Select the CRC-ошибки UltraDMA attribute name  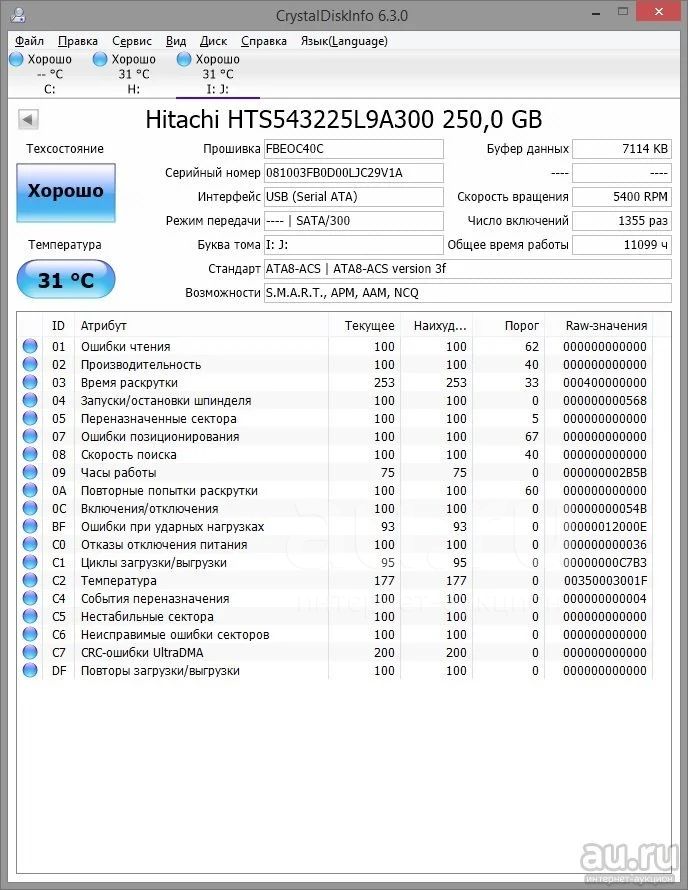pyautogui.click(x=142, y=653)
